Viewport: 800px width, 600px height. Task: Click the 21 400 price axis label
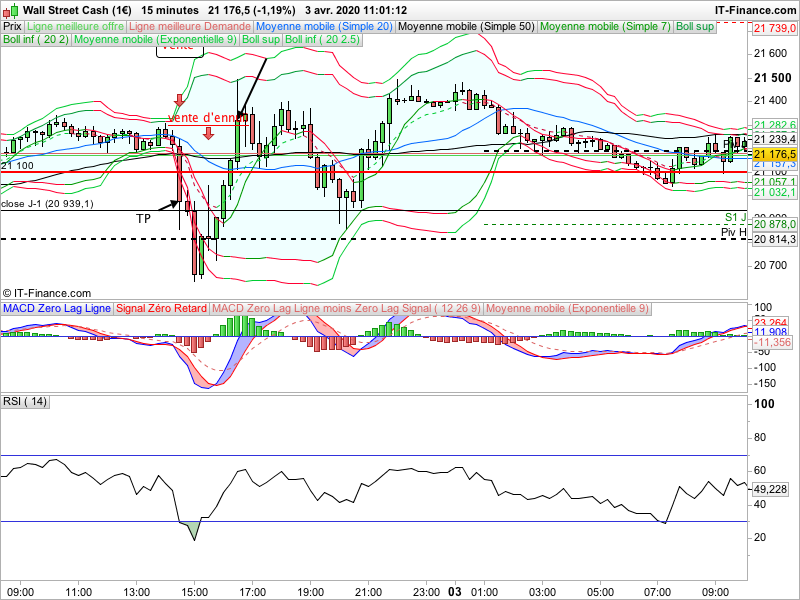coord(770,101)
